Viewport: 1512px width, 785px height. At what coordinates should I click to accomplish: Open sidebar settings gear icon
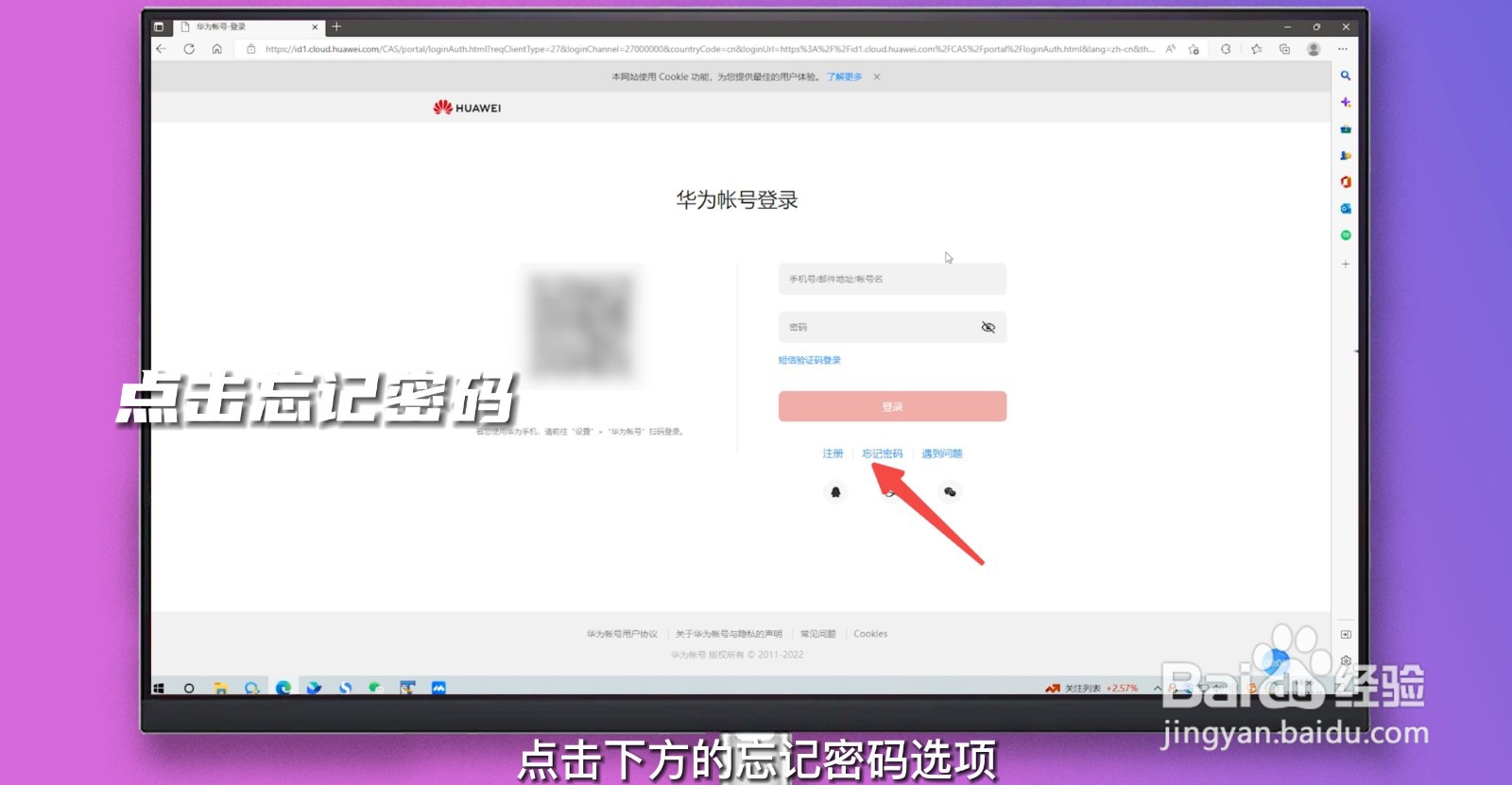(1346, 660)
